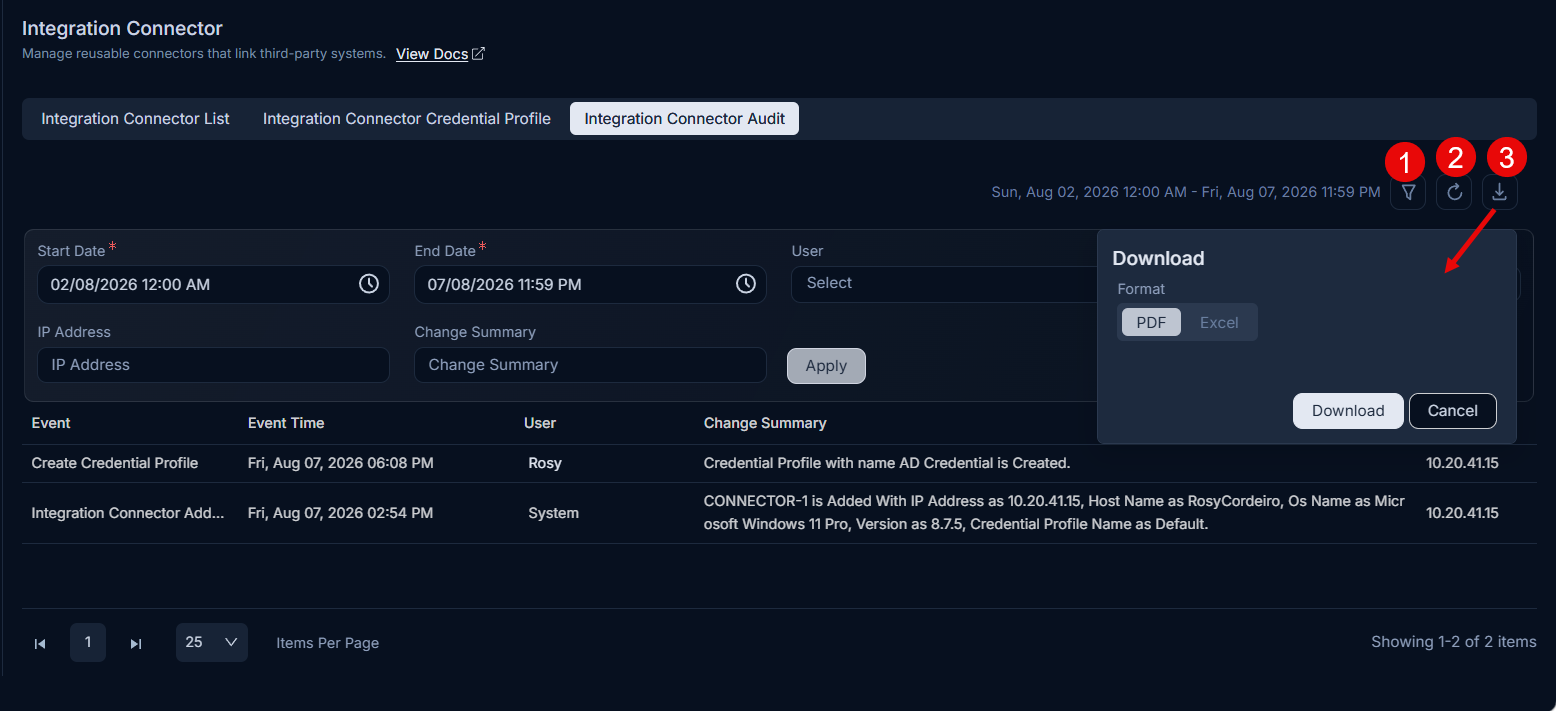The height and width of the screenshot is (711, 1556).
Task: Expand the items per page dropdown
Action: point(212,642)
